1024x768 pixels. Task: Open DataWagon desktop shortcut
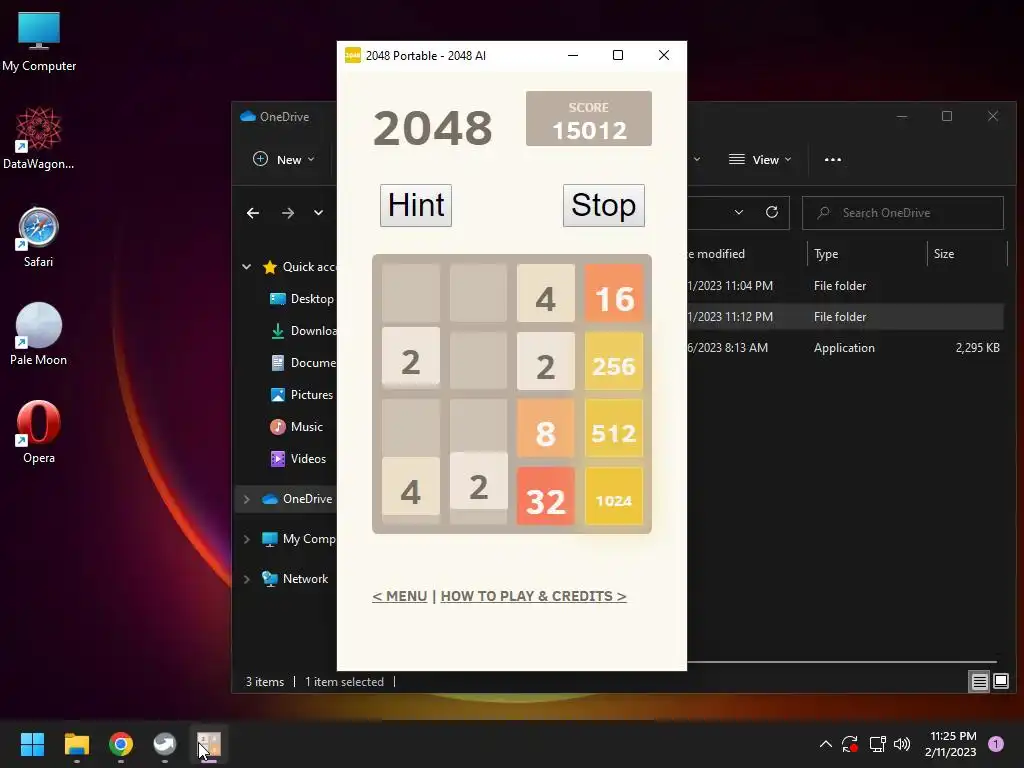coord(39,139)
